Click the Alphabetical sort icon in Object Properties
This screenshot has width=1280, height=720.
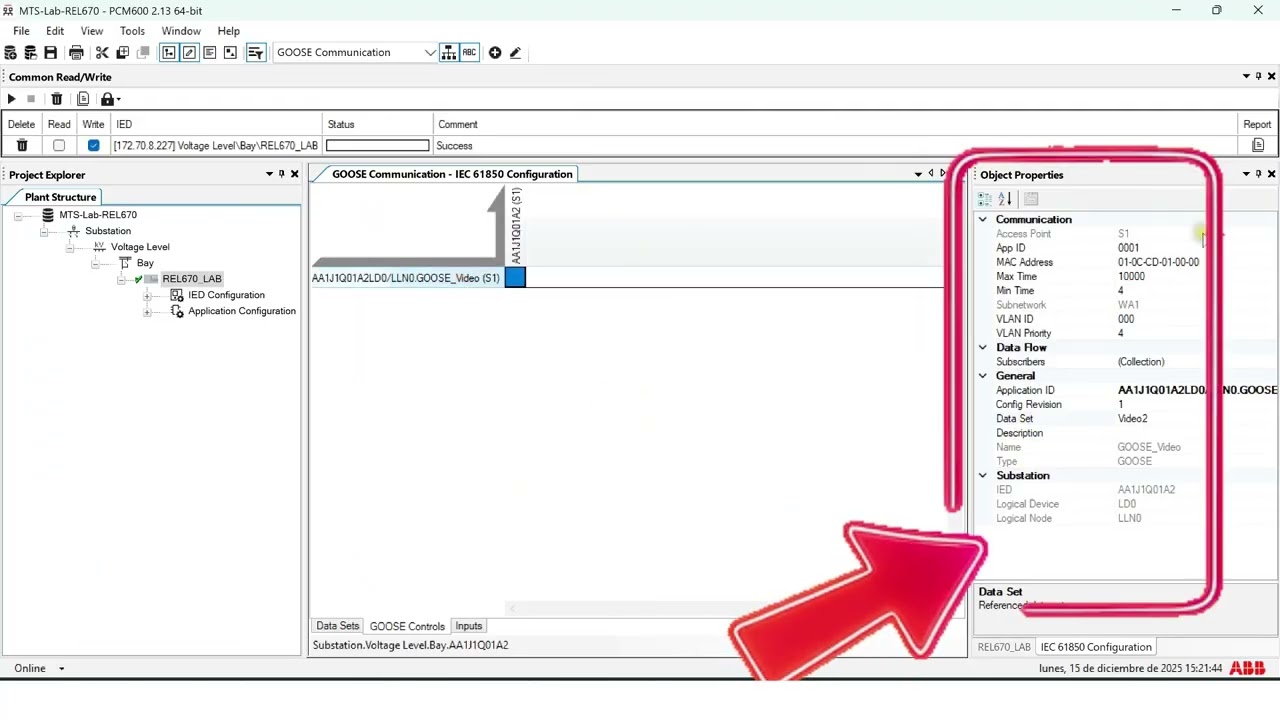coord(1005,199)
